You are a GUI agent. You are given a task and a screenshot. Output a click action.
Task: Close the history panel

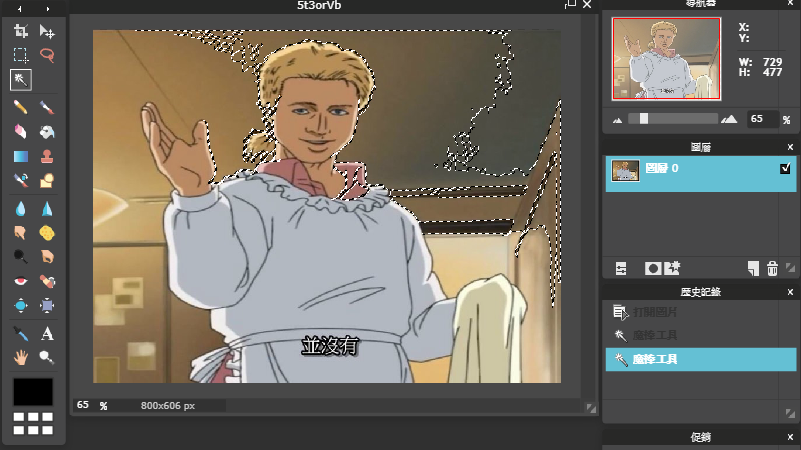coord(790,292)
